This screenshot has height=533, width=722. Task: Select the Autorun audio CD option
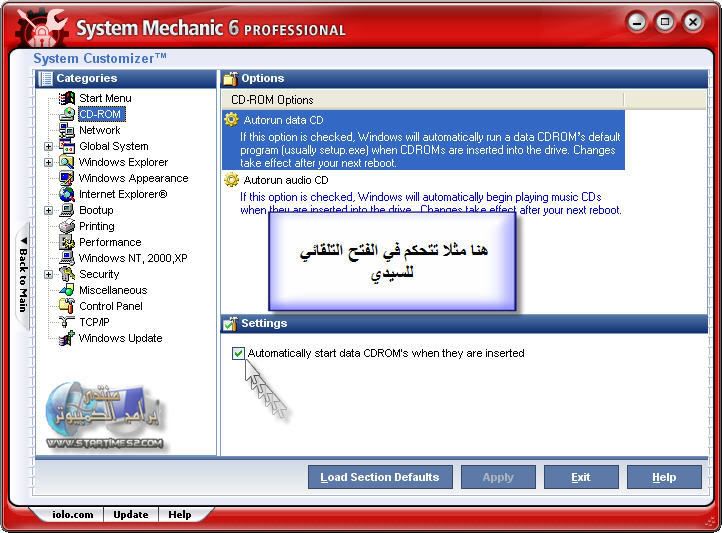point(423,194)
